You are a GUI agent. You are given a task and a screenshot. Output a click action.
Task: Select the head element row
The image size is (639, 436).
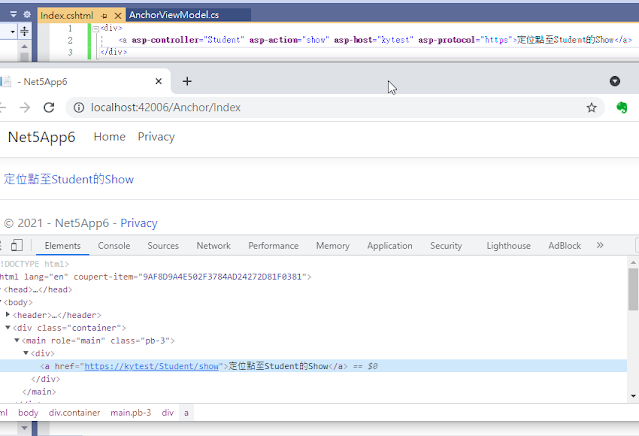(313, 290)
